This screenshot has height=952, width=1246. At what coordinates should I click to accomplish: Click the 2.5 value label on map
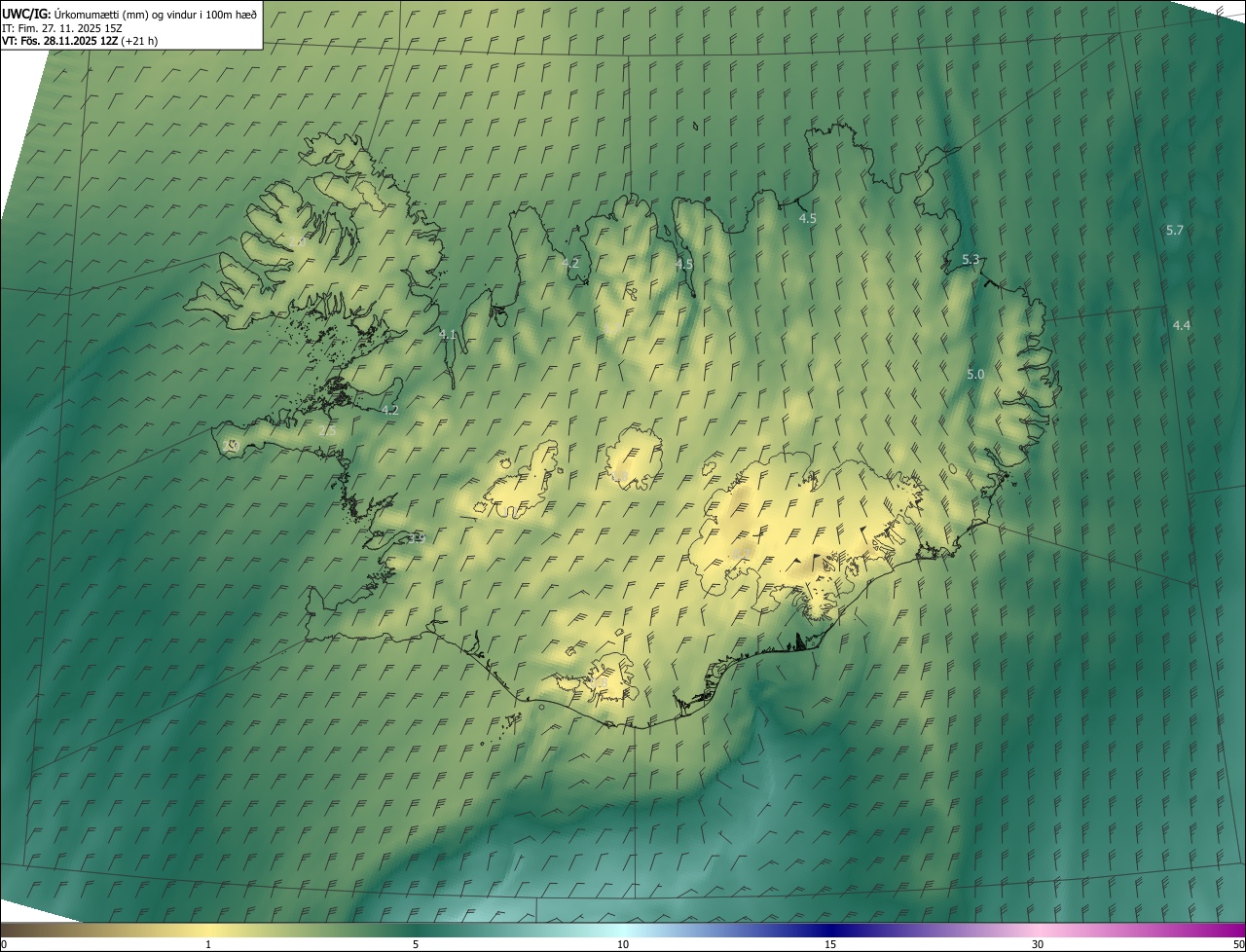pos(328,430)
